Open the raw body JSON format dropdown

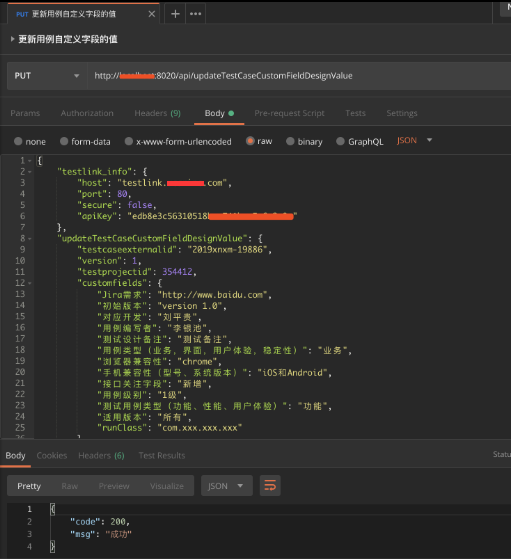tap(415, 140)
